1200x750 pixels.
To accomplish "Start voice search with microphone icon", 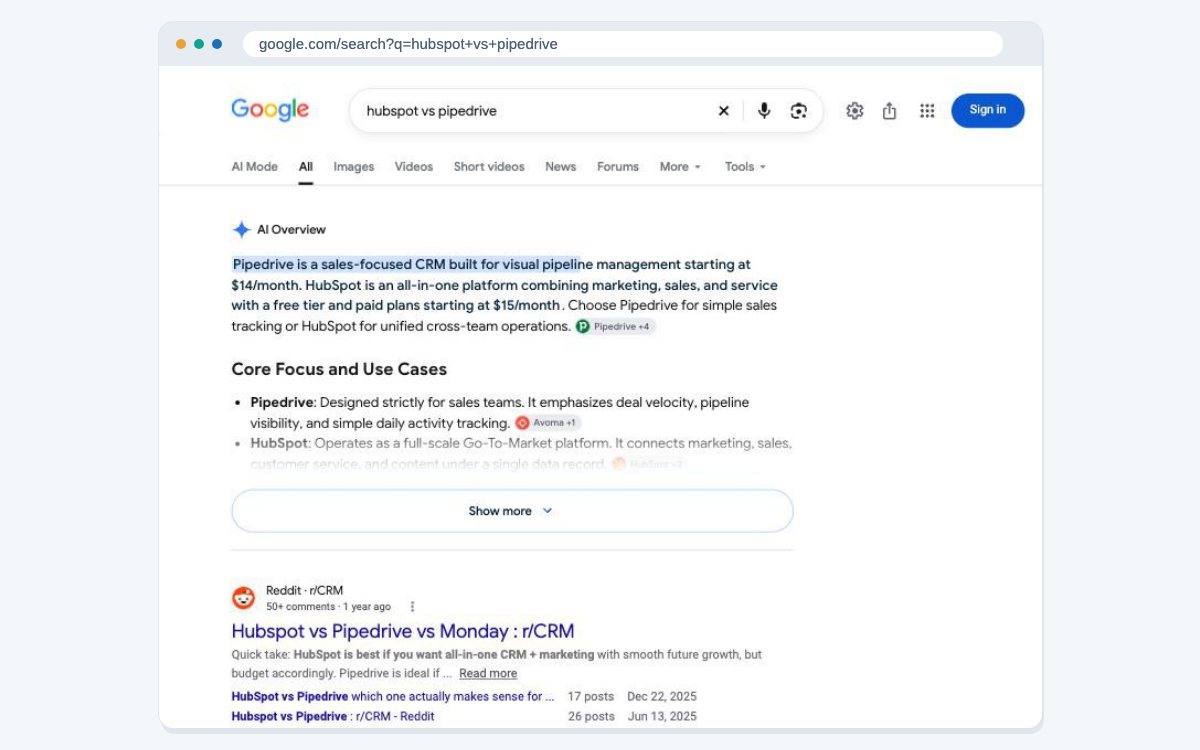I will click(x=764, y=111).
